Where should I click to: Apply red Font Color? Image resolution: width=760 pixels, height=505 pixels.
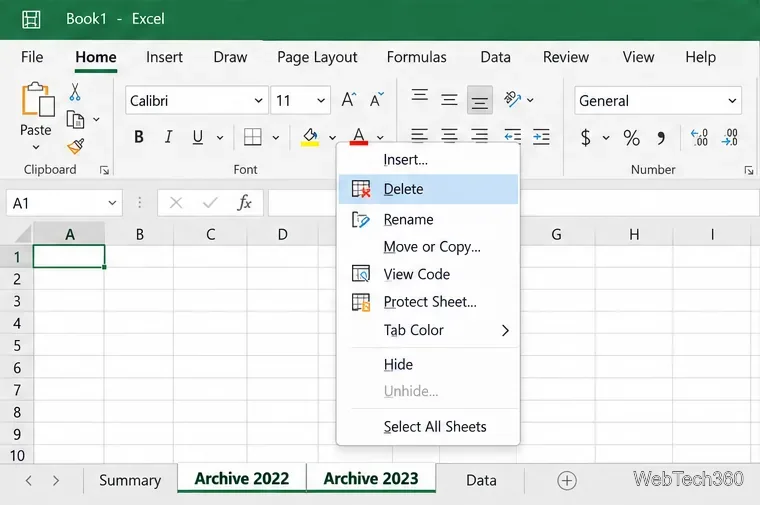359,137
